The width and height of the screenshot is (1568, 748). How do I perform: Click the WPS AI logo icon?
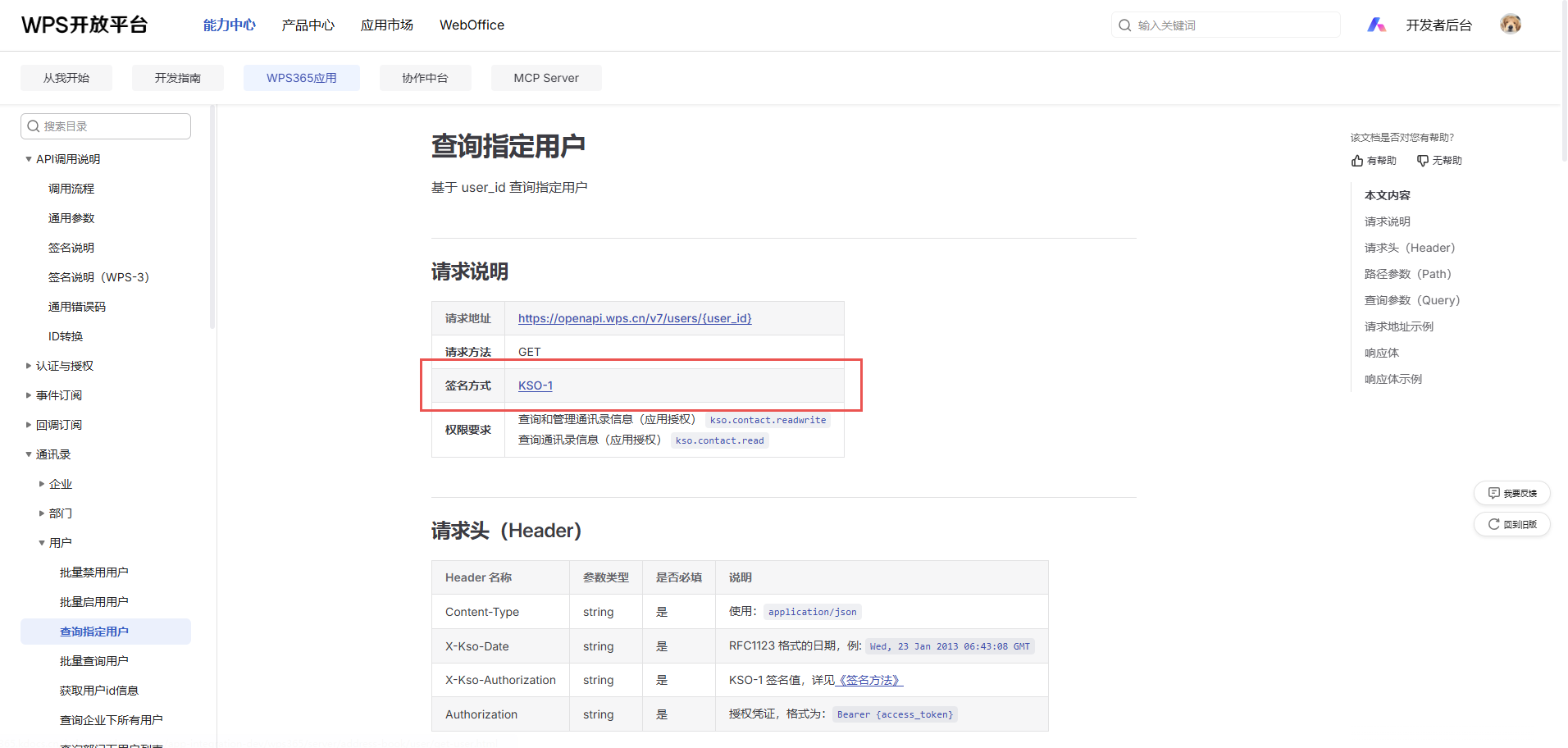pos(1376,25)
